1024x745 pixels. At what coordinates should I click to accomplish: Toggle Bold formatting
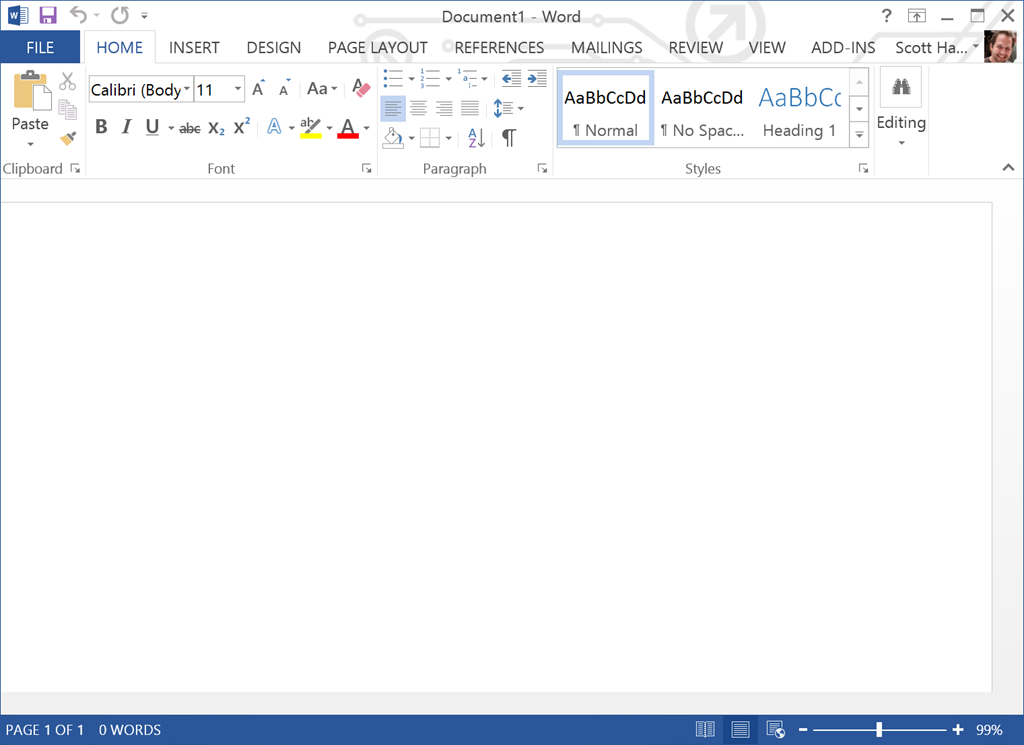[101, 127]
